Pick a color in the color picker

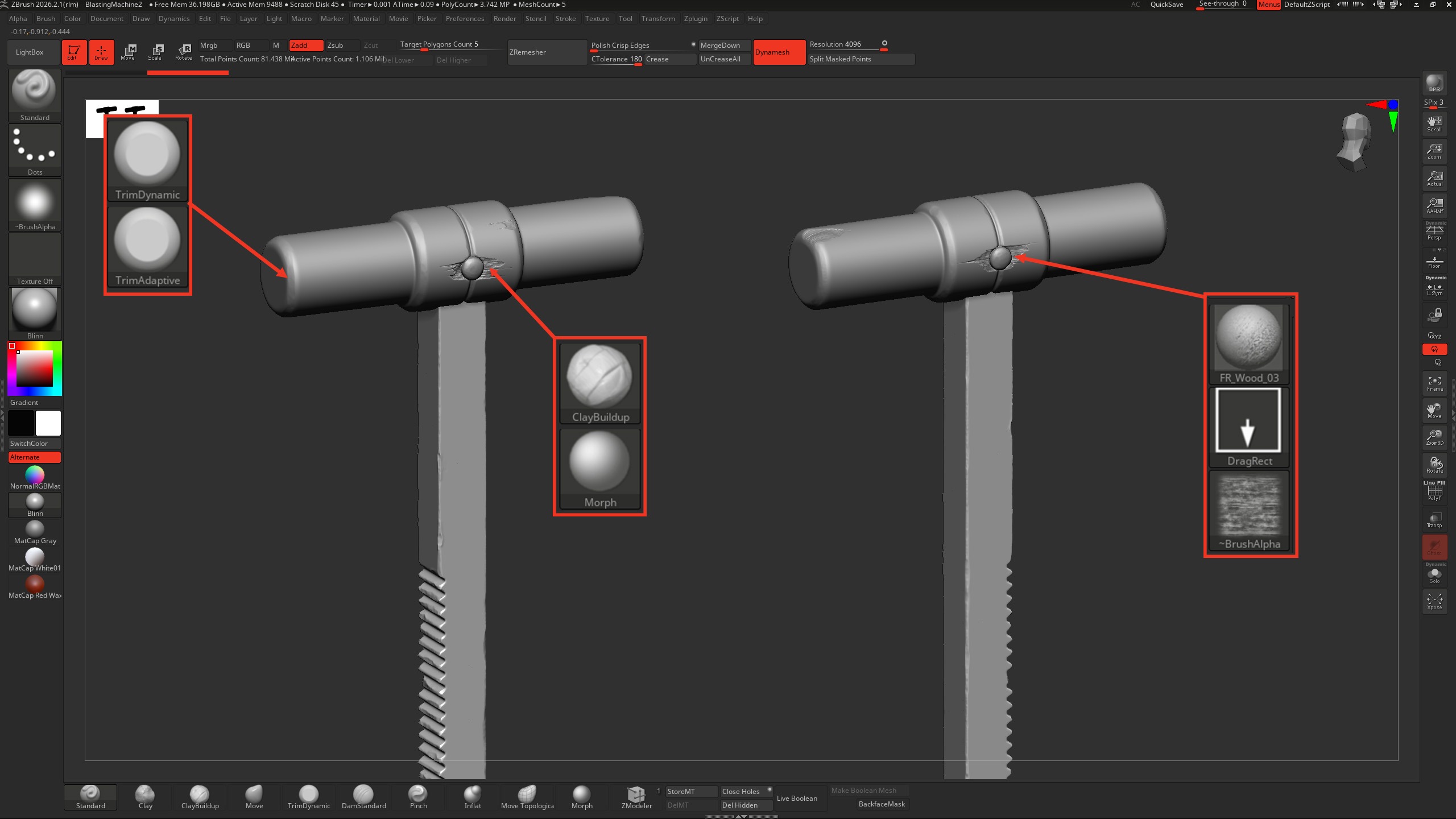coord(35,369)
